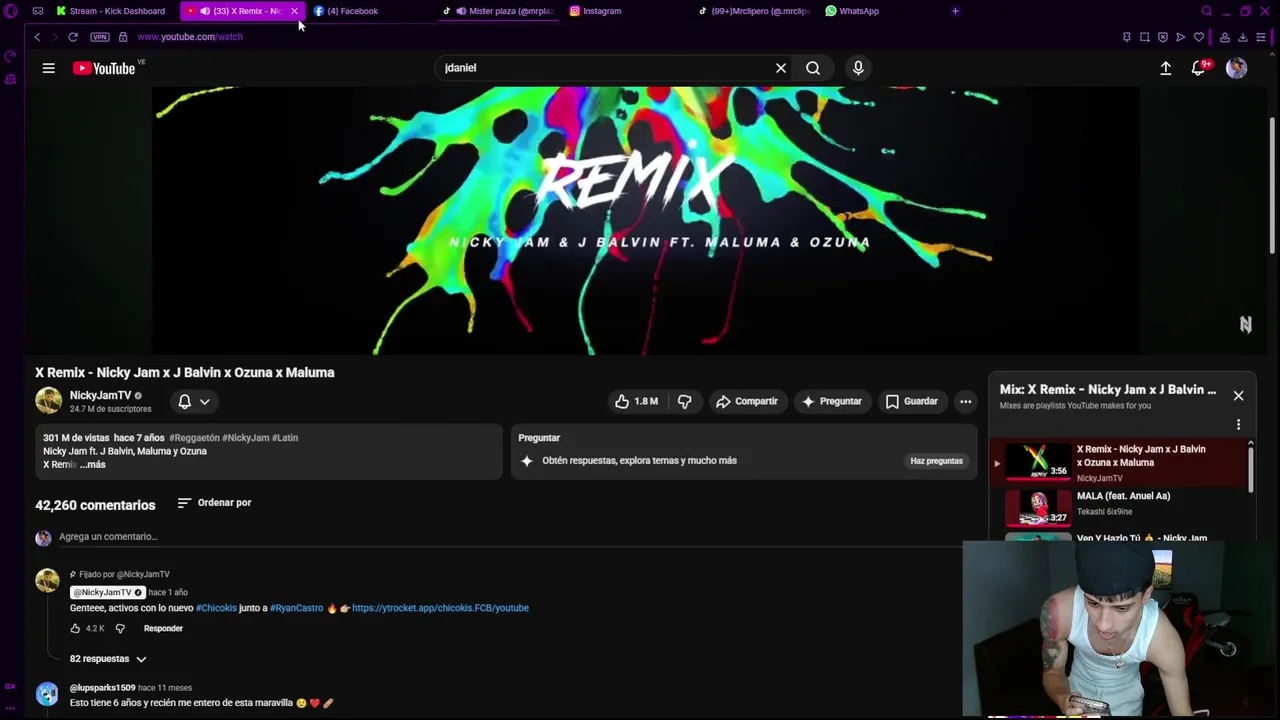Viewport: 1280px width, 720px height.
Task: Switch to the WhatsApp tab
Action: 852,11
